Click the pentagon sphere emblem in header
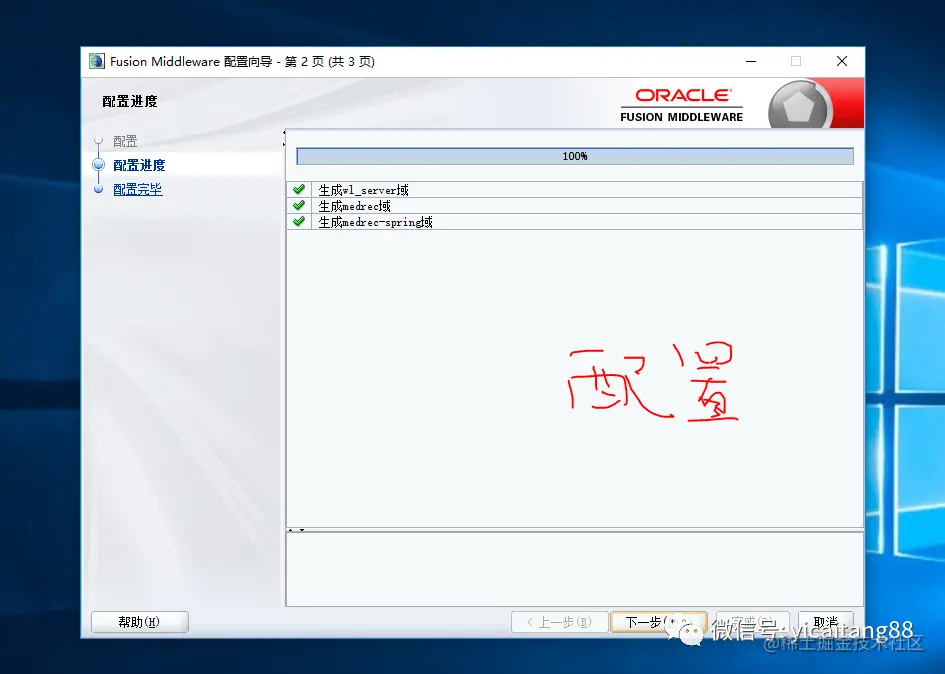Image resolution: width=945 pixels, height=674 pixels. coord(799,106)
